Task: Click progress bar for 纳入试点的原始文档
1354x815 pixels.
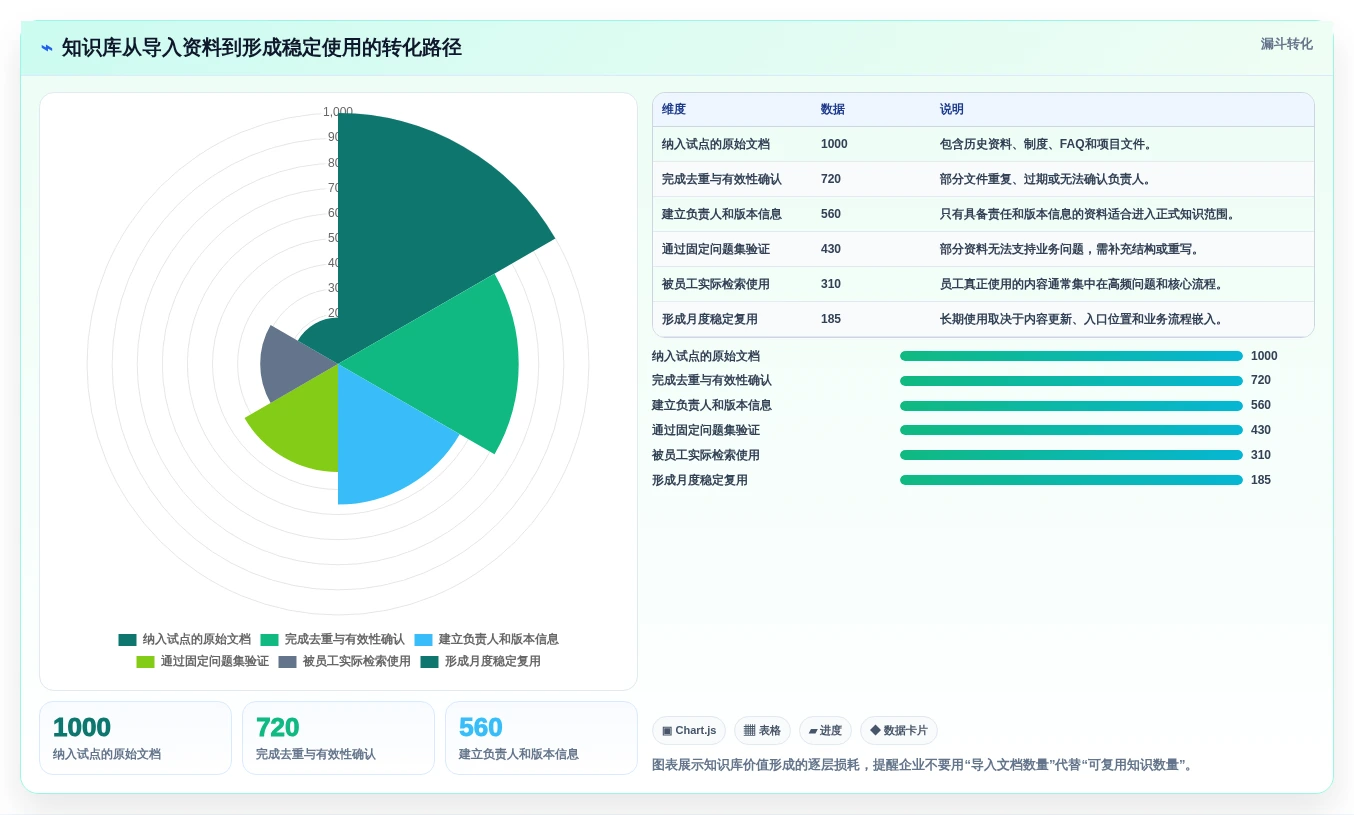Action: [x=1071, y=356]
